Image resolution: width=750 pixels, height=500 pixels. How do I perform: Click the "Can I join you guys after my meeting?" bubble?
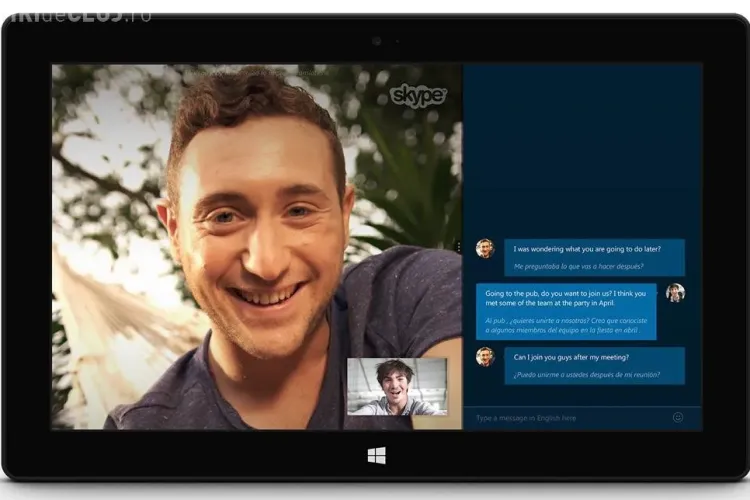coord(585,356)
